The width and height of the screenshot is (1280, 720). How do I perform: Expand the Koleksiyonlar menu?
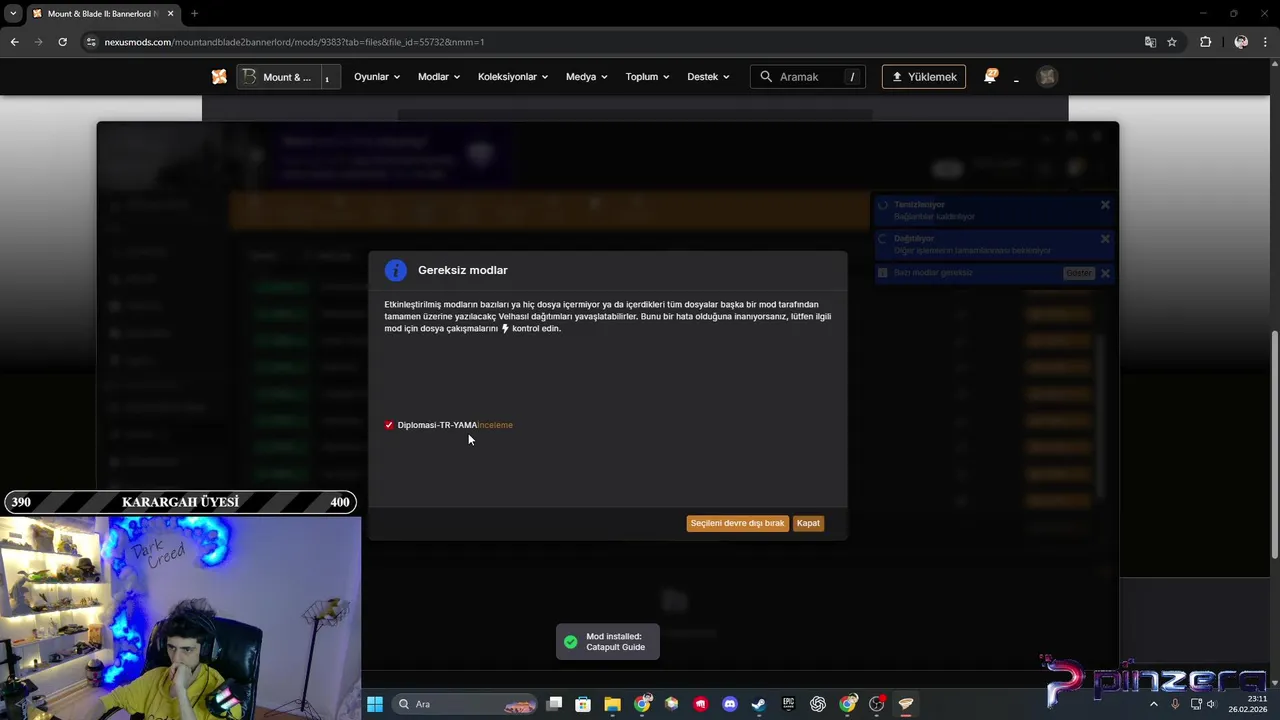click(x=513, y=77)
